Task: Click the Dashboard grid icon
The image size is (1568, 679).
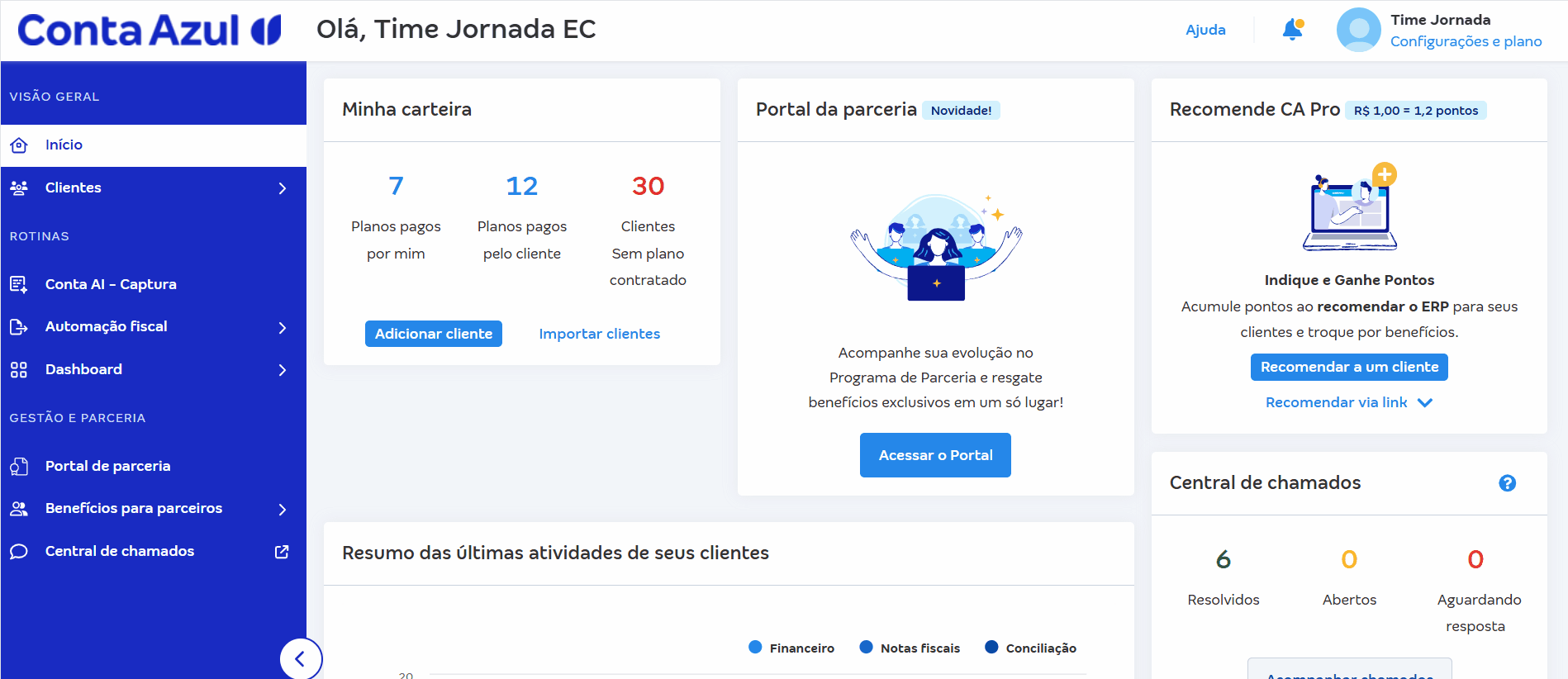Action: [19, 369]
